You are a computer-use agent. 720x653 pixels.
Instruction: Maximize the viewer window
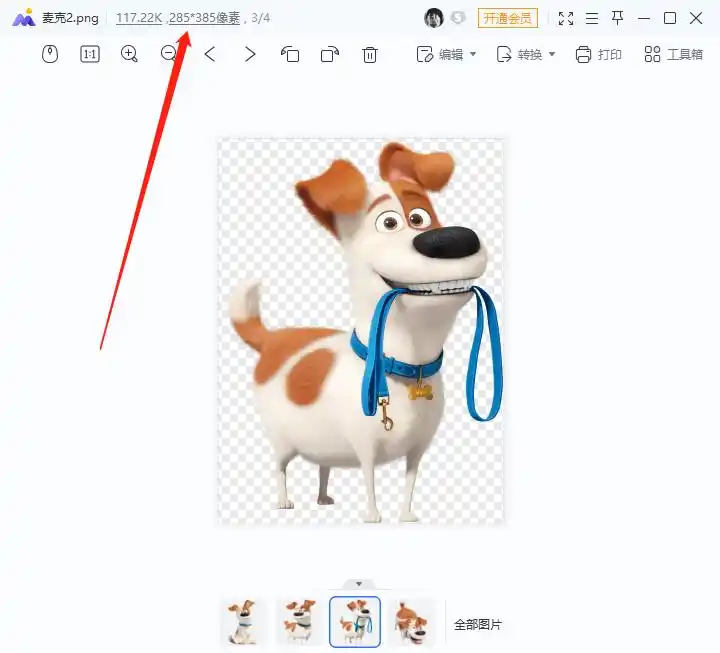pyautogui.click(x=670, y=18)
